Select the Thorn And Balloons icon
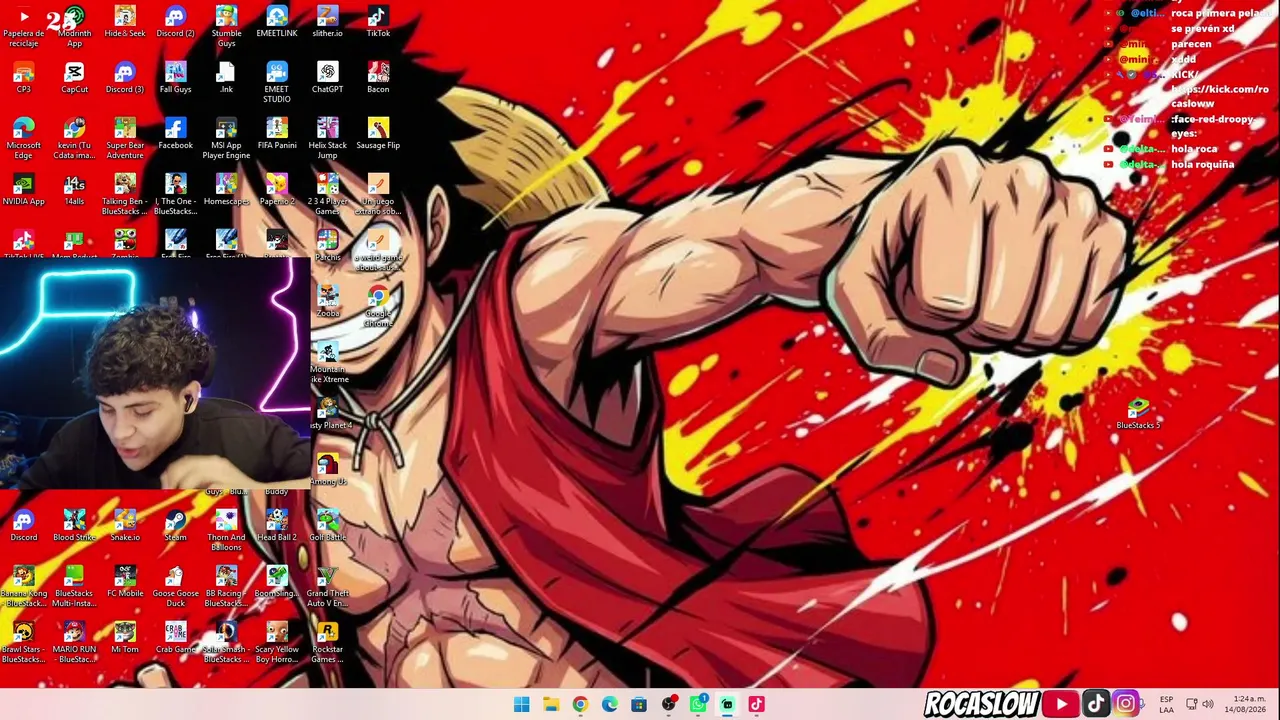Viewport: 1280px width, 720px height. coord(226,531)
